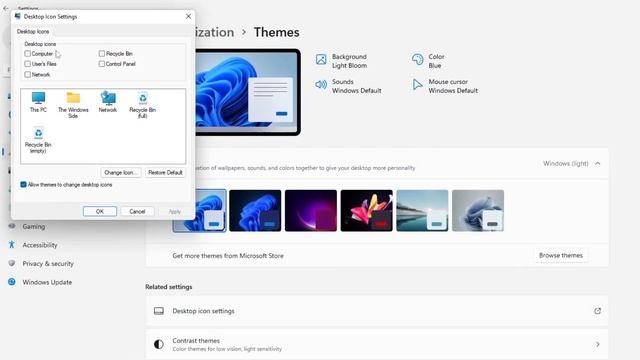
Task: Toggle the Control Panel checkbox
Action: [x=102, y=64]
